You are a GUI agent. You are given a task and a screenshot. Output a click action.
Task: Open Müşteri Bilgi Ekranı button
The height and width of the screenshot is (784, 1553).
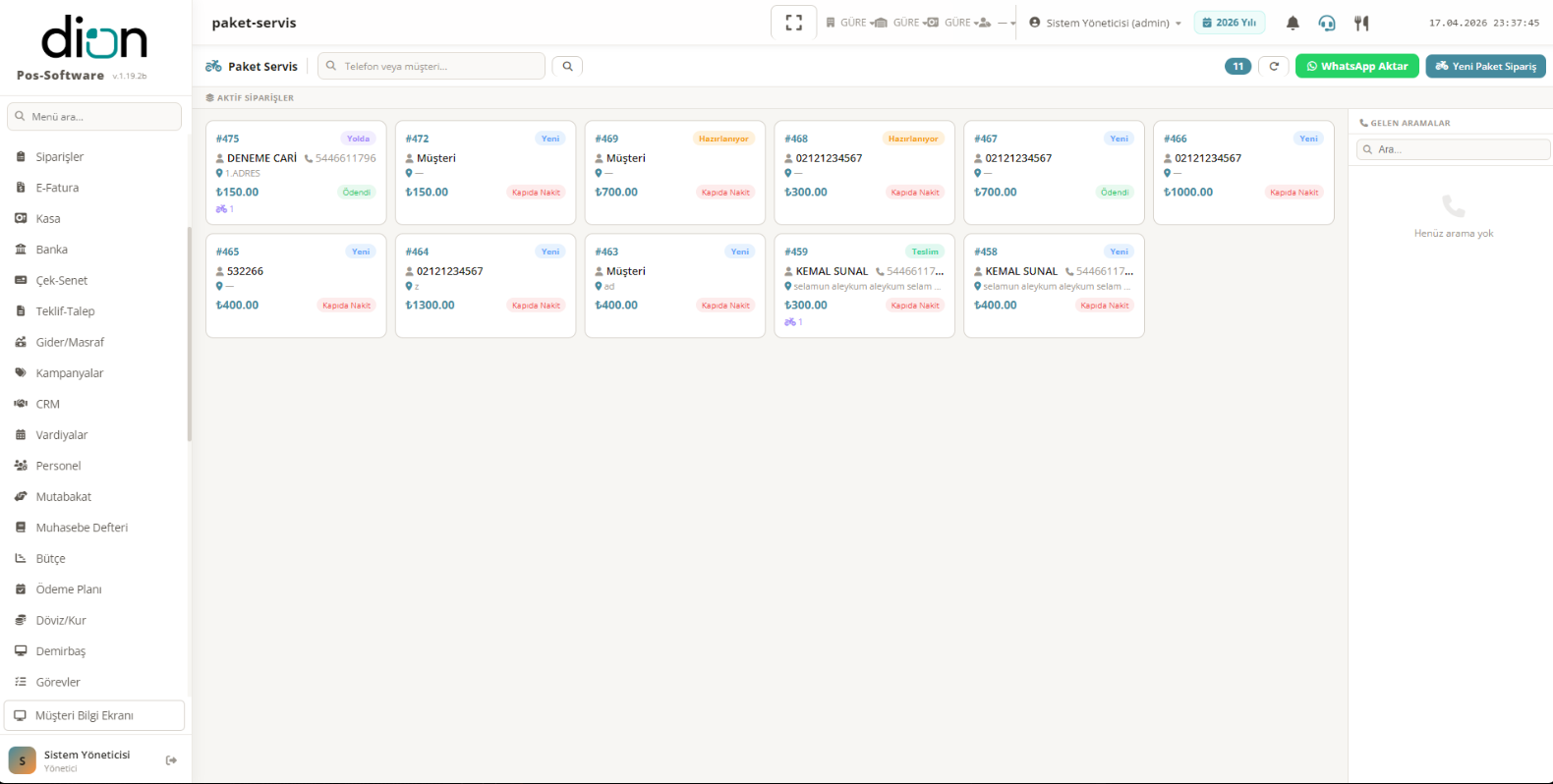[x=94, y=715]
